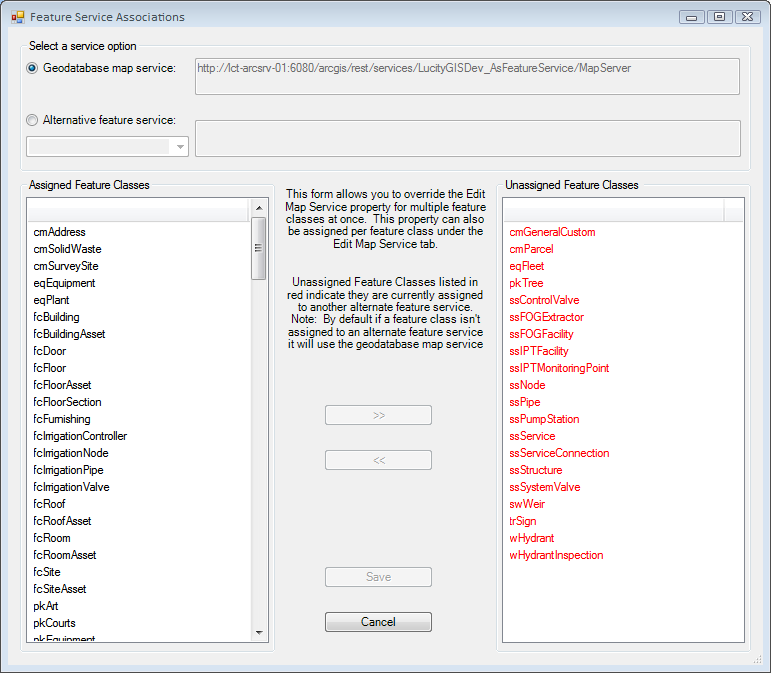771x673 pixels.
Task: Select cmGeneralCustom in unassigned list
Action: [552, 232]
